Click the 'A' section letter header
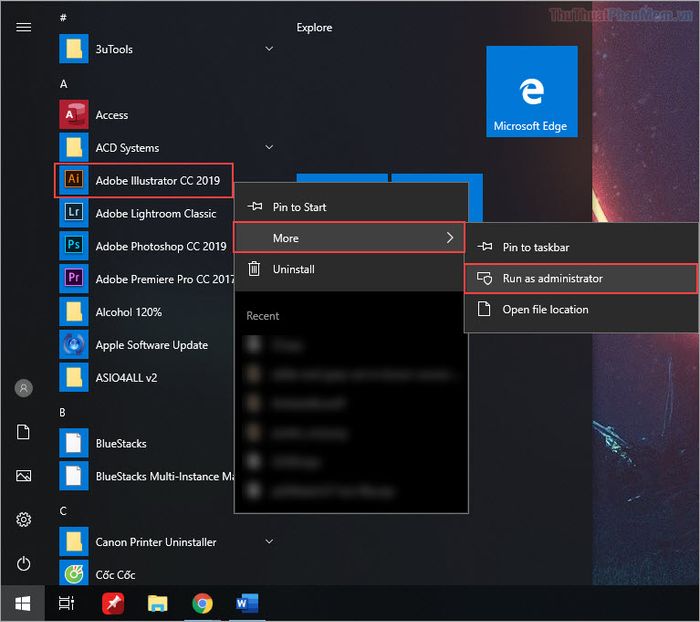 (x=63, y=84)
